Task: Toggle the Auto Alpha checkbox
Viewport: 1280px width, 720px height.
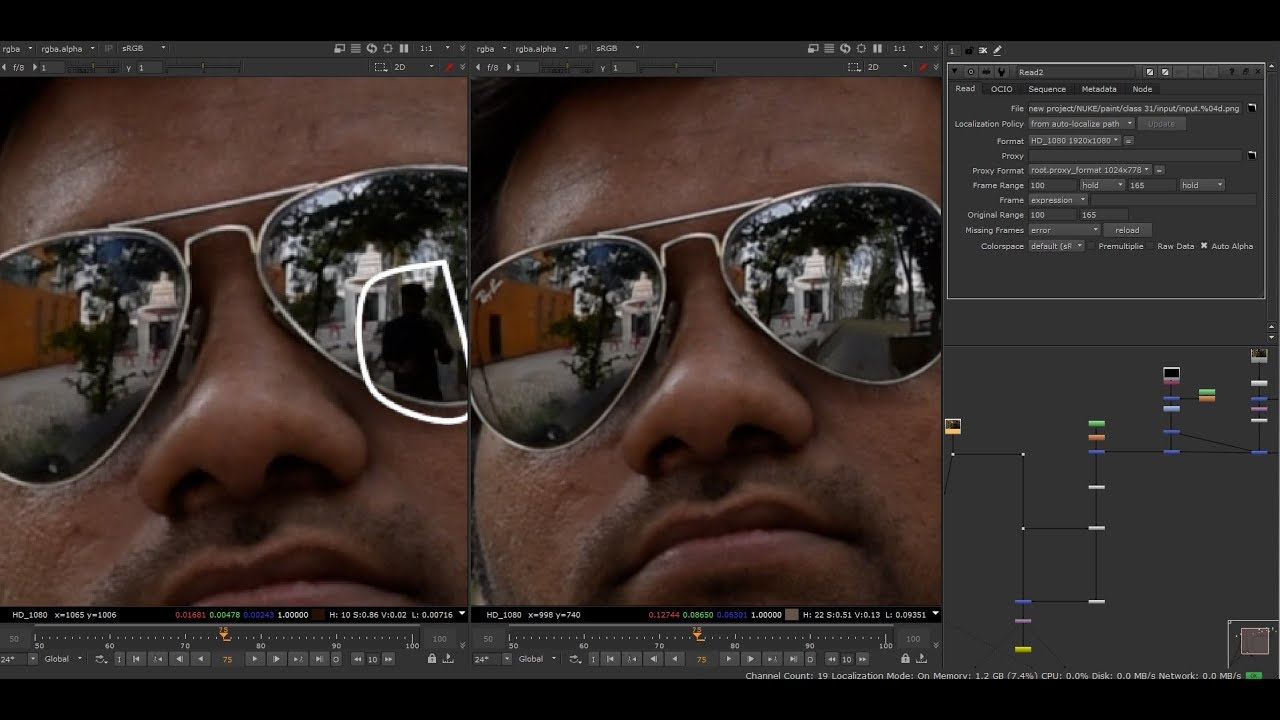Action: (1204, 246)
